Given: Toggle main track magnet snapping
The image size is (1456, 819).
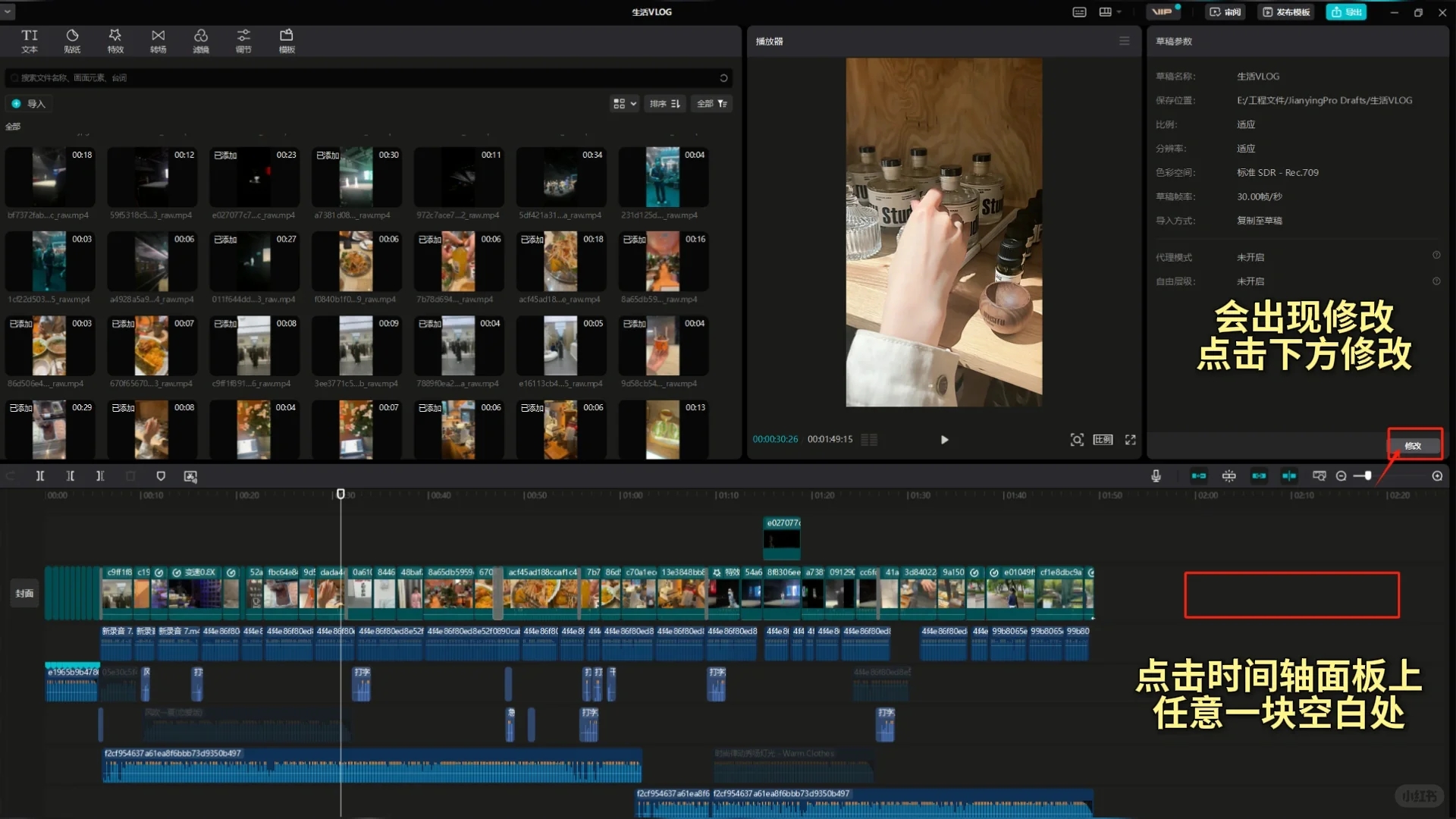Looking at the screenshot, I should [x=1199, y=476].
